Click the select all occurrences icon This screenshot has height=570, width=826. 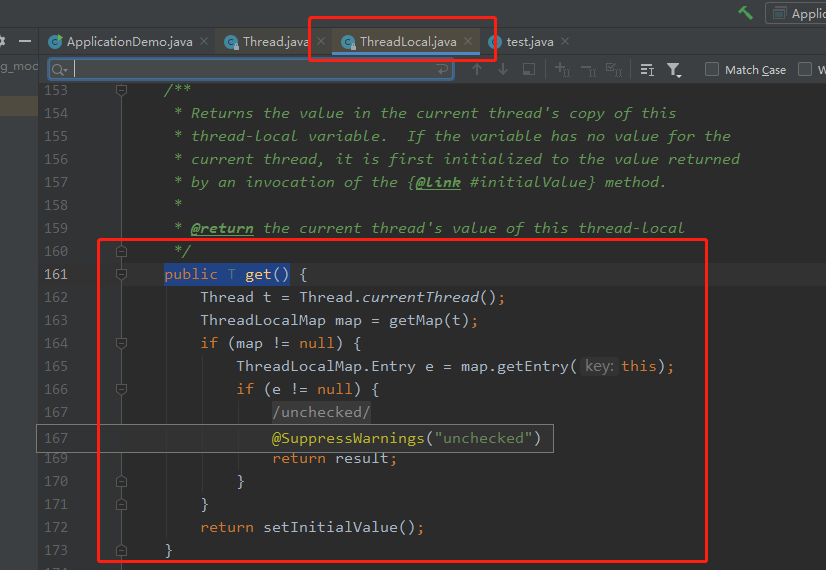pyautogui.click(x=614, y=70)
